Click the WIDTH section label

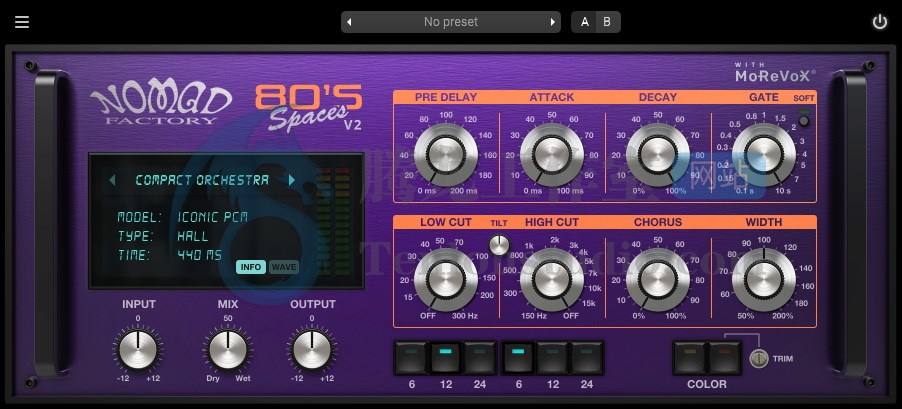tap(763, 222)
